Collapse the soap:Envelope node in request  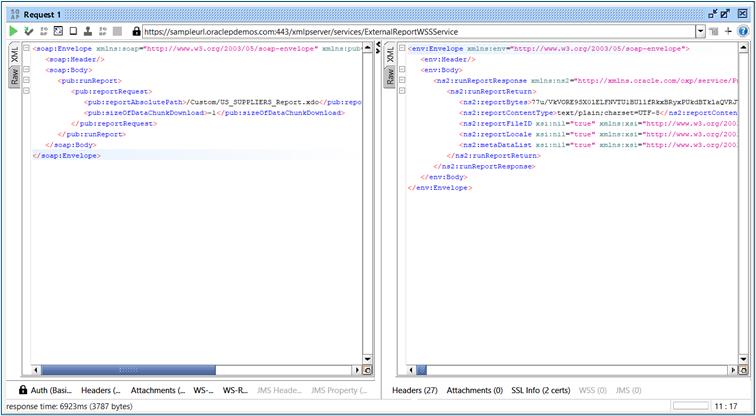click(25, 48)
